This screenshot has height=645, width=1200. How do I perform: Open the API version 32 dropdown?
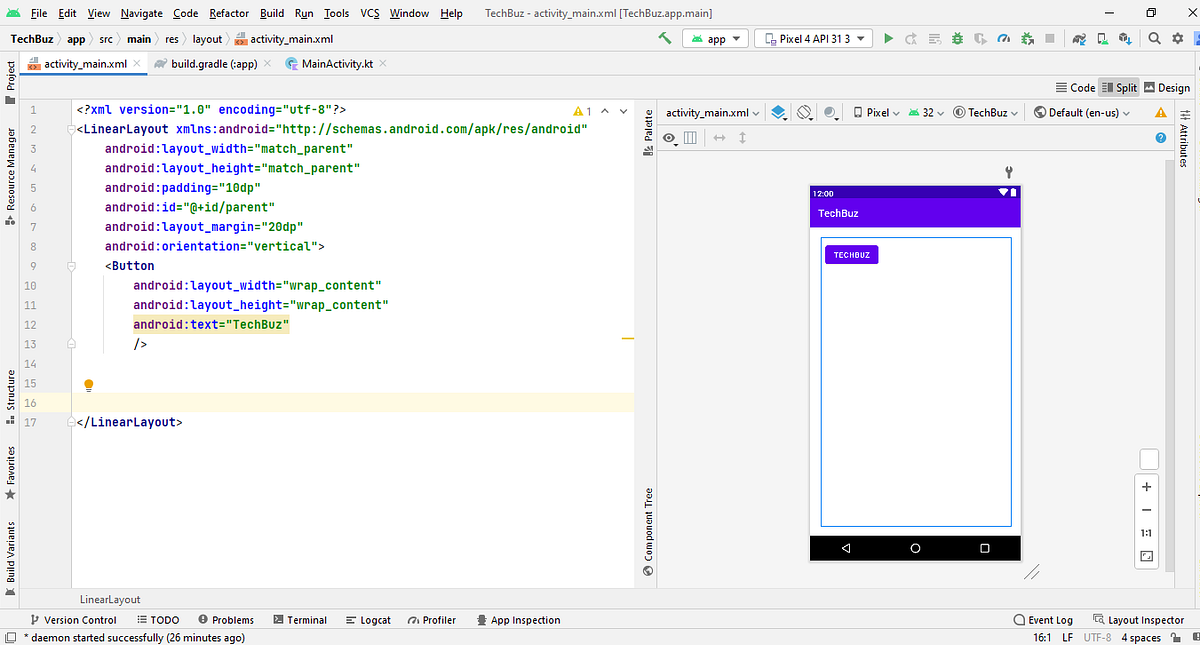925,112
